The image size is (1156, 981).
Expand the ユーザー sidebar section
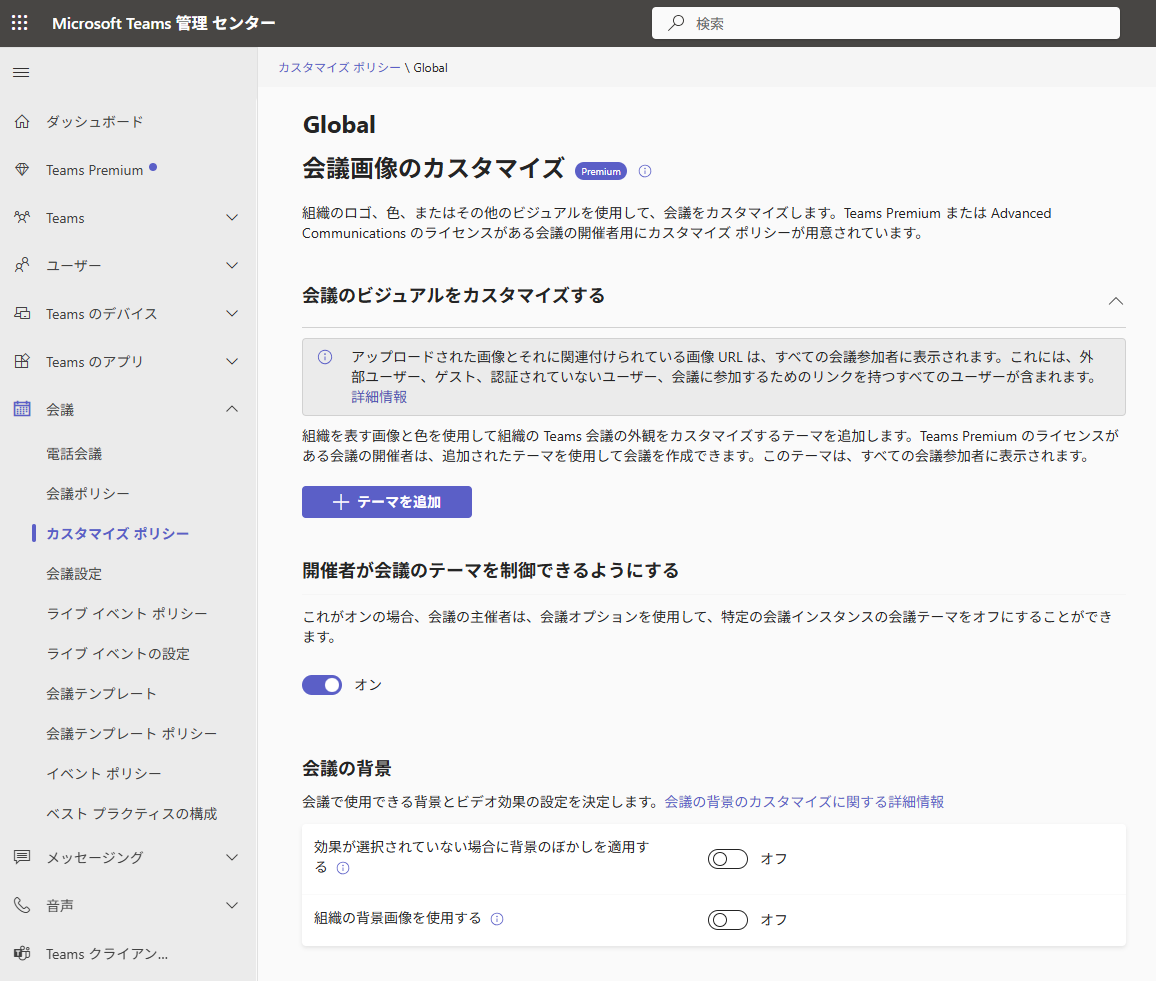point(232,265)
